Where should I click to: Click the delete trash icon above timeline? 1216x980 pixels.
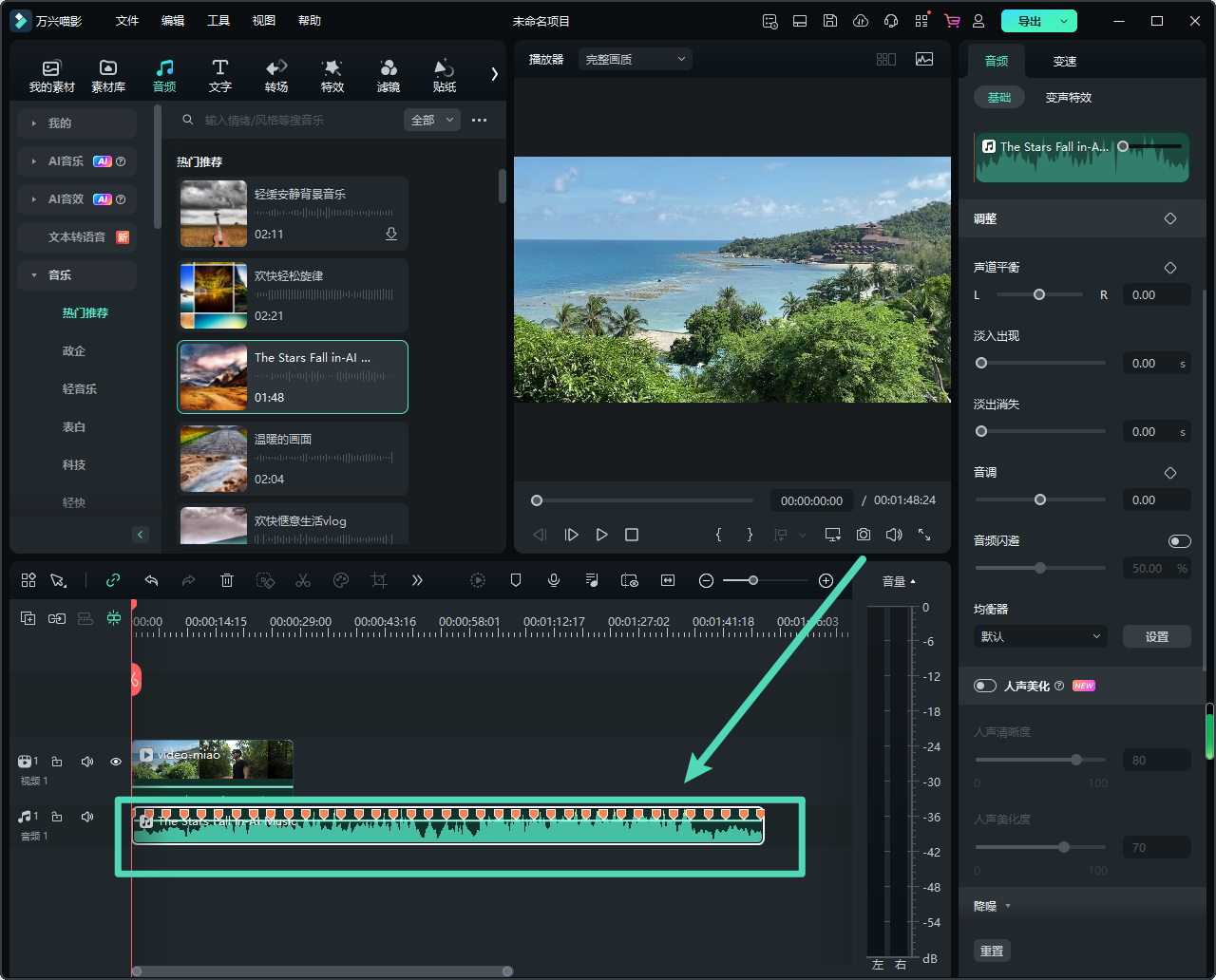coord(227,580)
